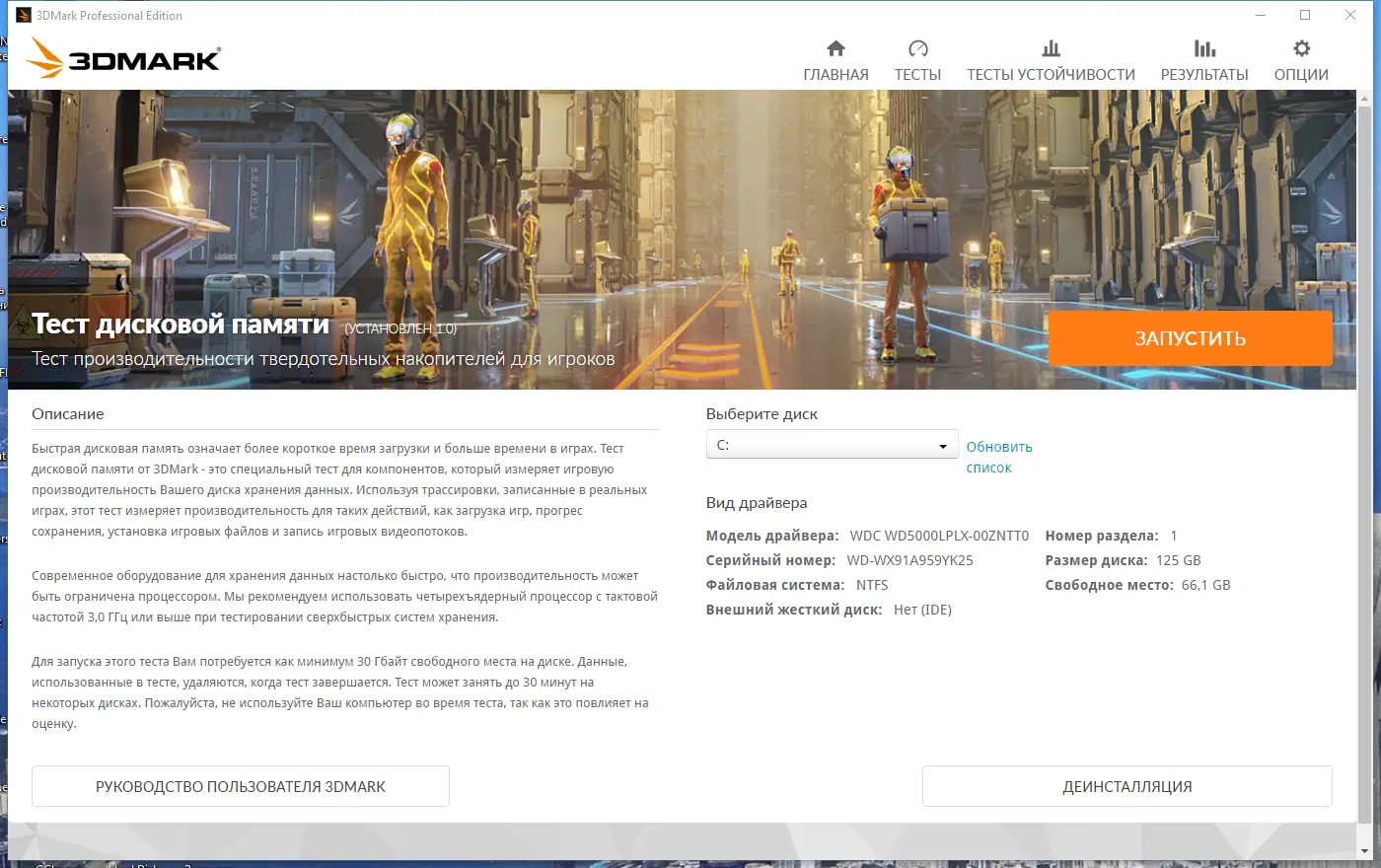Click the Вид драйвера heading
This screenshot has height=868, width=1381.
[x=757, y=503]
